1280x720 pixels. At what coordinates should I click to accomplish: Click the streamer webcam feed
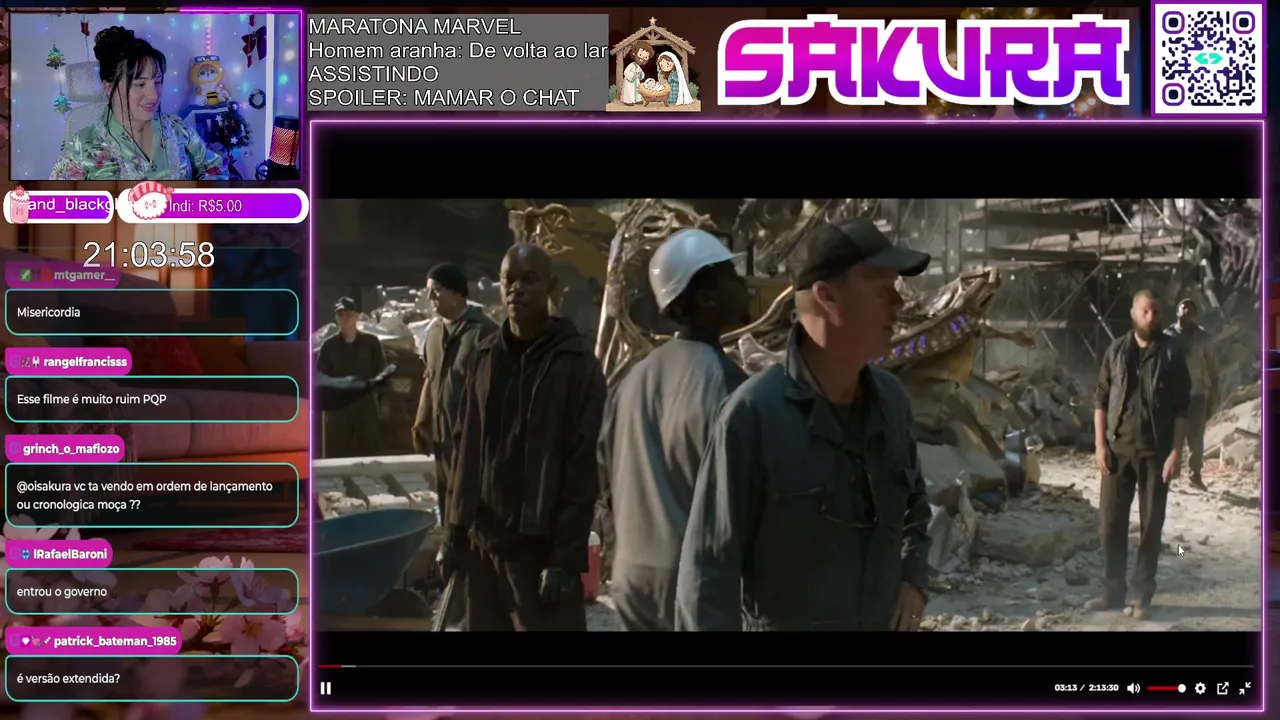pos(155,96)
